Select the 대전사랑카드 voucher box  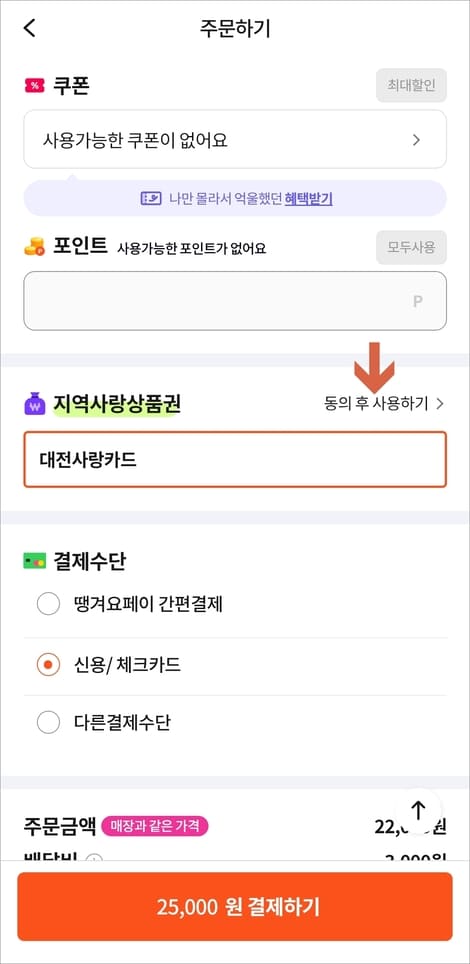pyautogui.click(x=235, y=460)
